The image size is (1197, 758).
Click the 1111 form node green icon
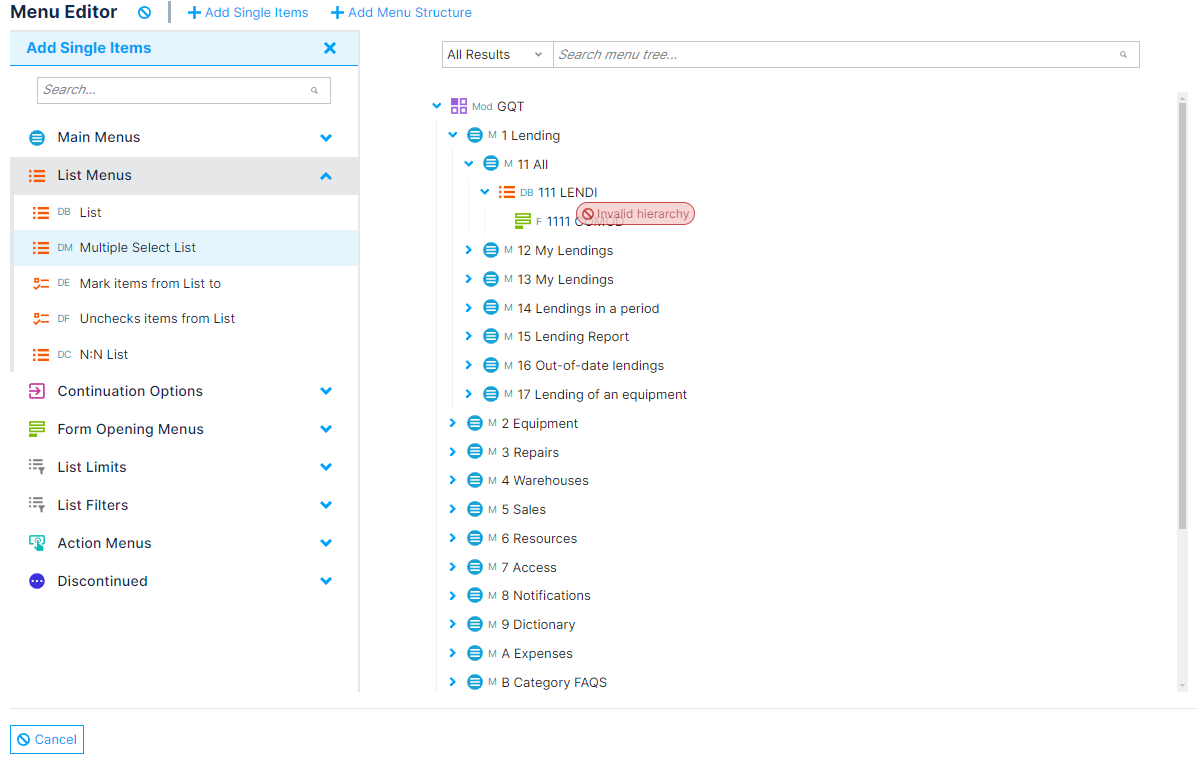523,221
